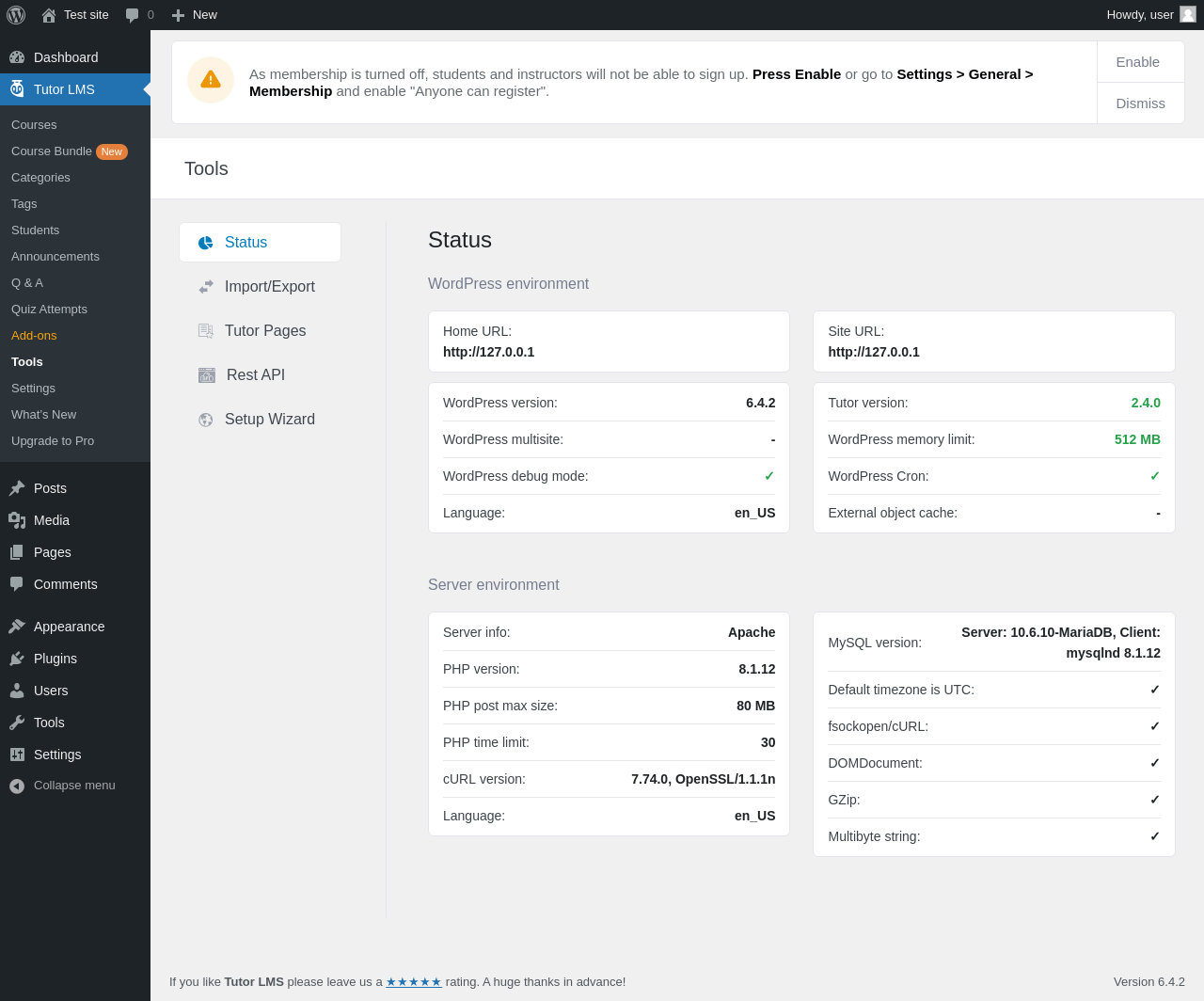Screen dimensions: 1204x1001
Task: Open the Howdy, user account menu
Action: click(x=1139, y=15)
